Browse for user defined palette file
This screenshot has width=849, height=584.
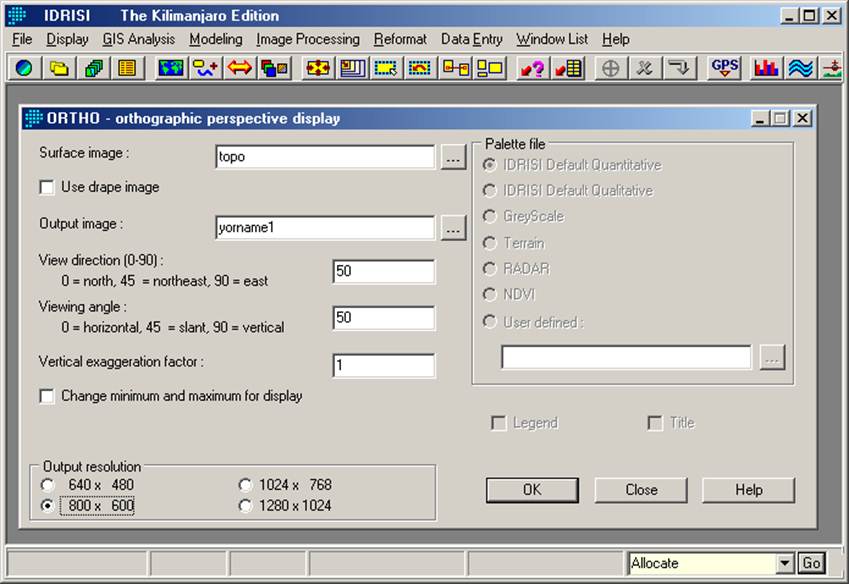pos(772,358)
